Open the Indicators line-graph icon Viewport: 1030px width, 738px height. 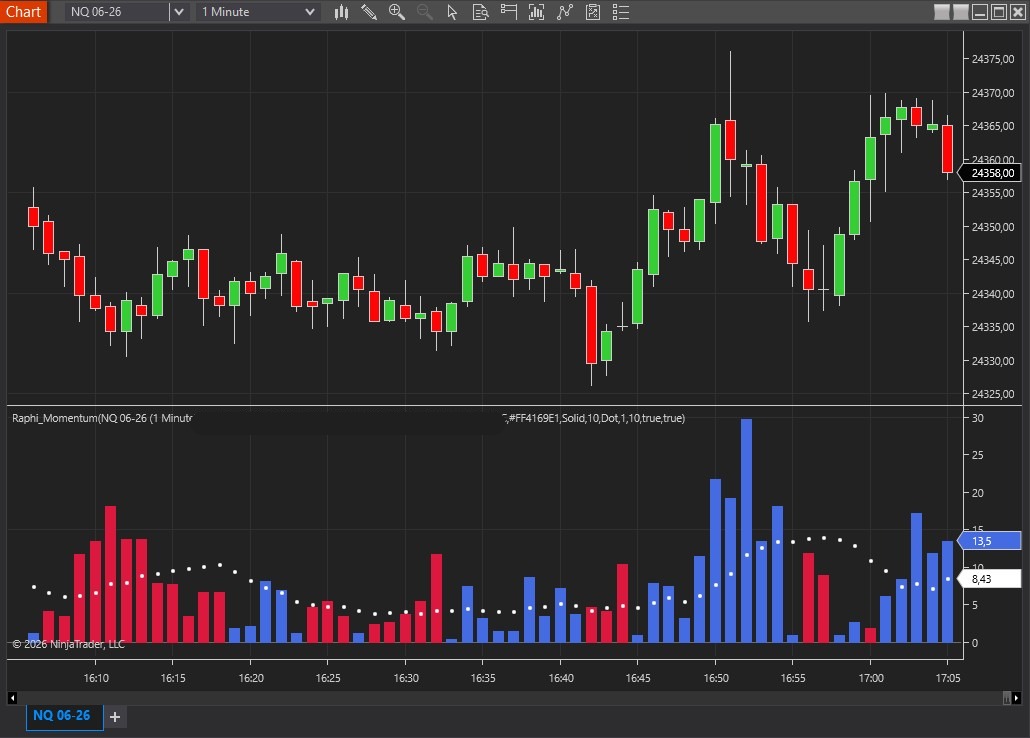coord(565,12)
